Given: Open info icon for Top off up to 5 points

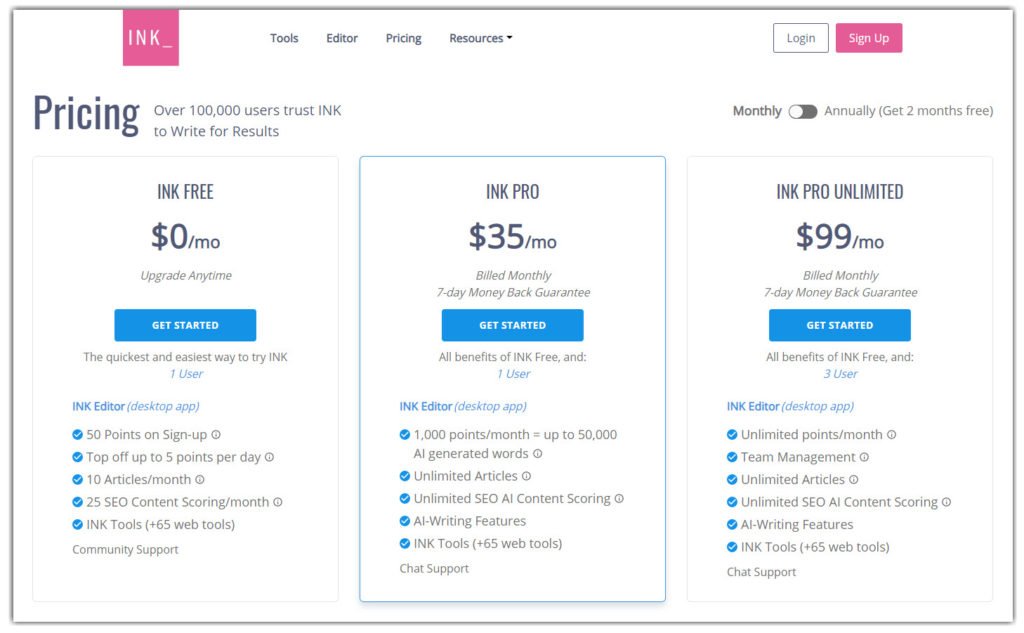Looking at the screenshot, I should 269,457.
